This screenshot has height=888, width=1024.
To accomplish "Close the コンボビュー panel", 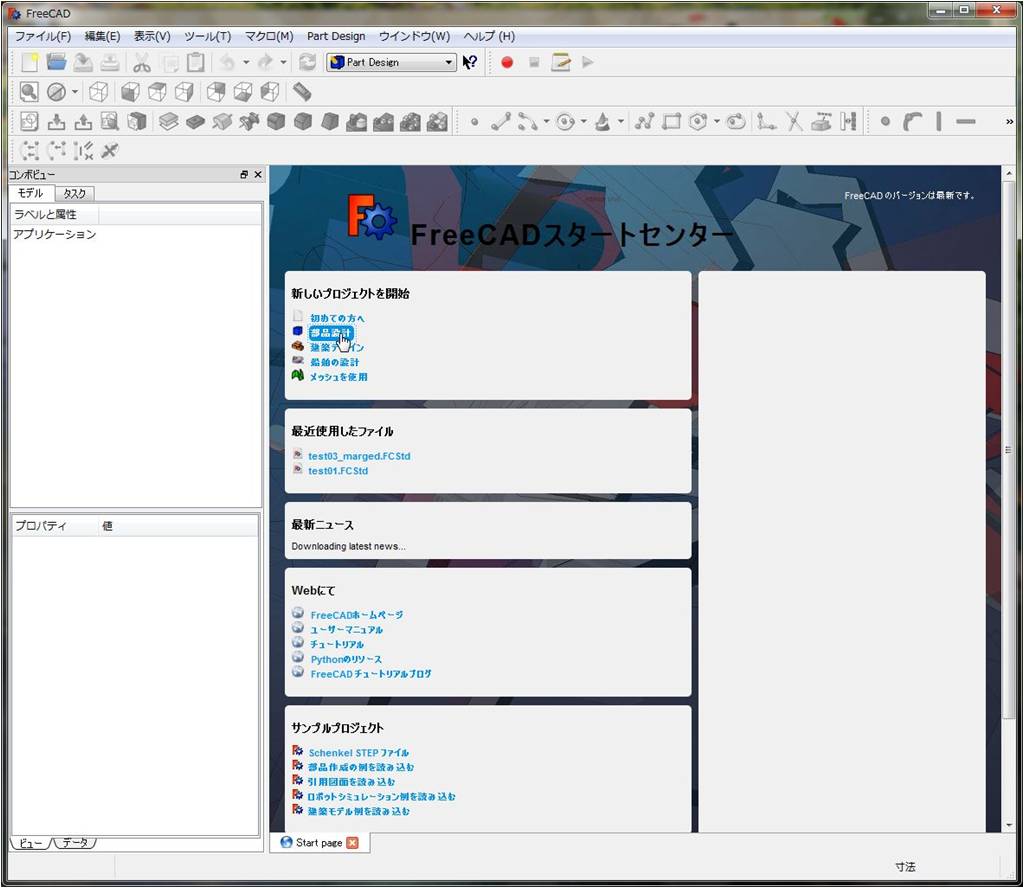I will pos(258,175).
